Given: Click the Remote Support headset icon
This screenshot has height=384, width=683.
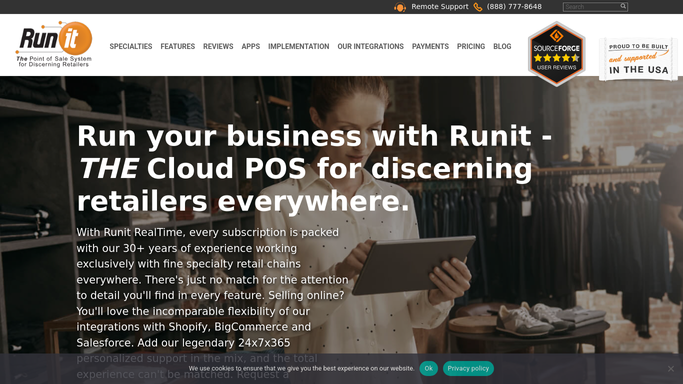Looking at the screenshot, I should [400, 7].
